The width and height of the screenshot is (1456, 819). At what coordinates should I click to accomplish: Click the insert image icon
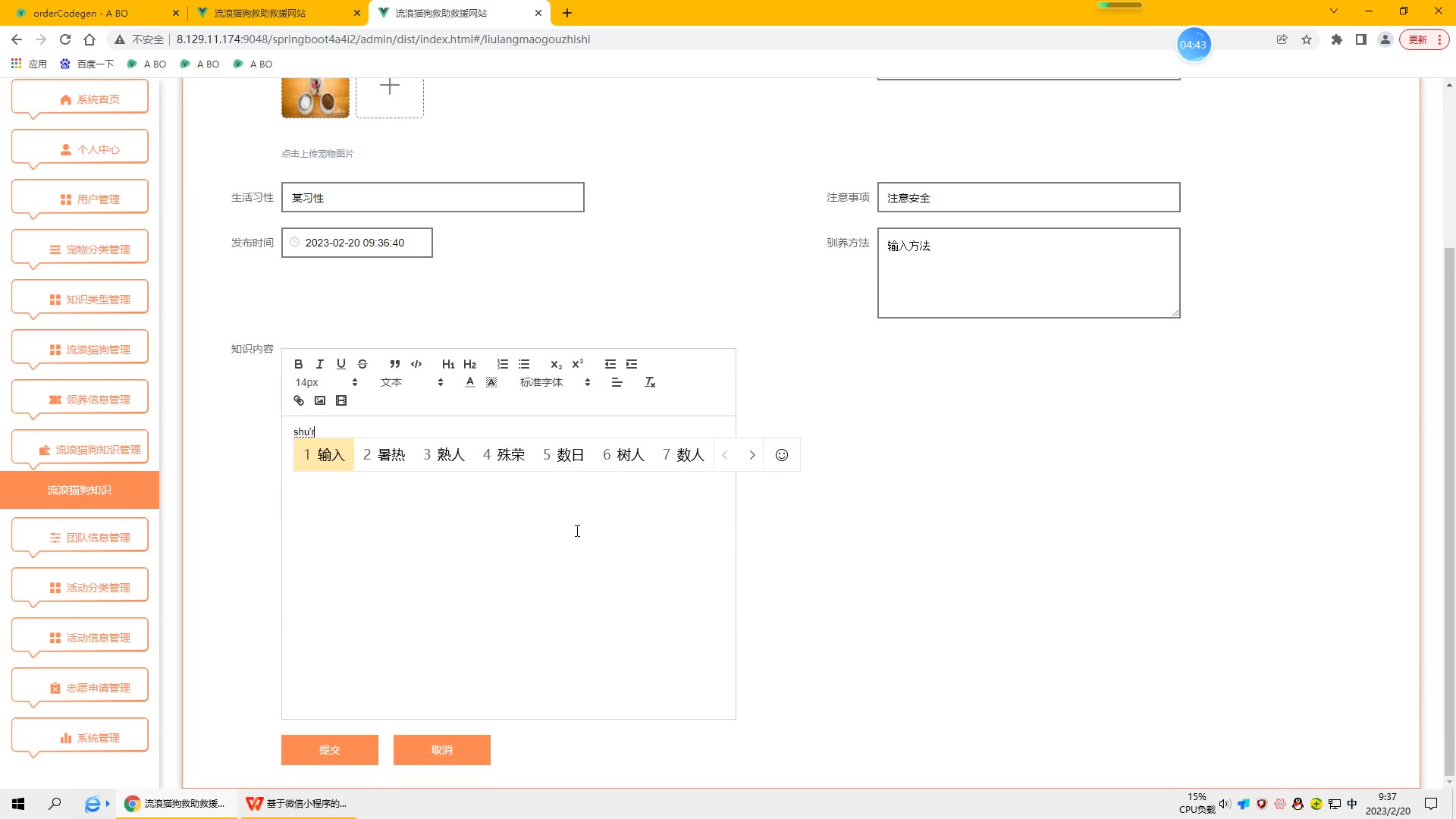[320, 400]
